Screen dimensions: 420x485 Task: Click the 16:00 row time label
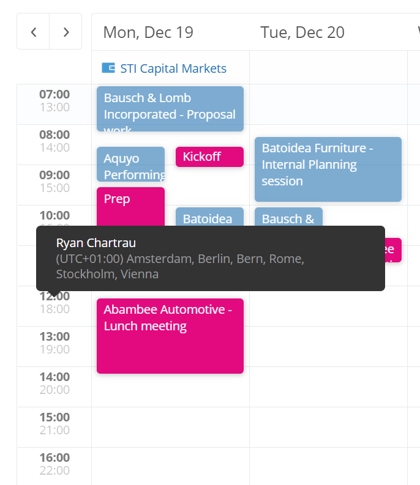coord(54,457)
